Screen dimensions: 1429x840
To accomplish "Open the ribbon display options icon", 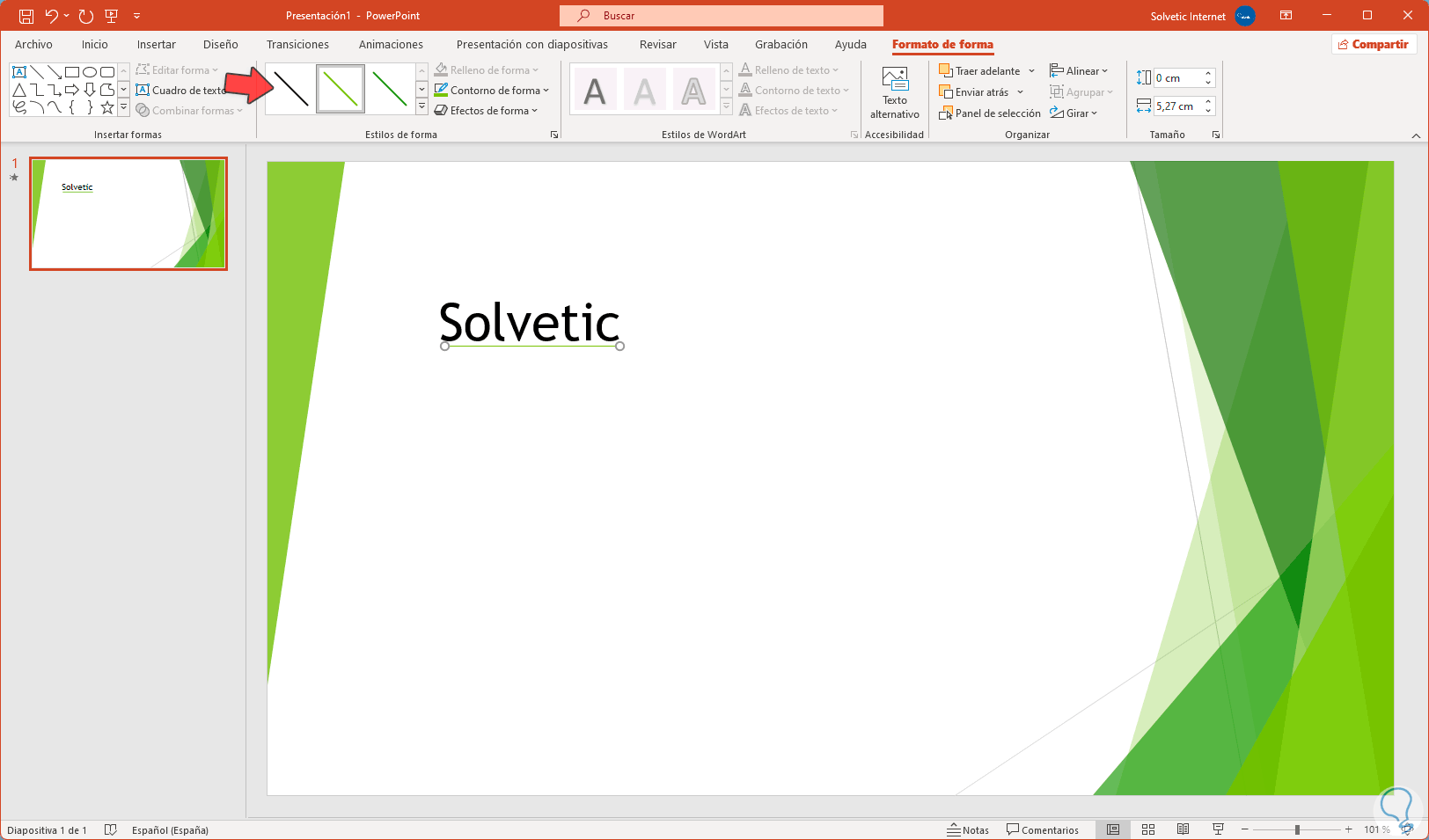I will click(1286, 16).
